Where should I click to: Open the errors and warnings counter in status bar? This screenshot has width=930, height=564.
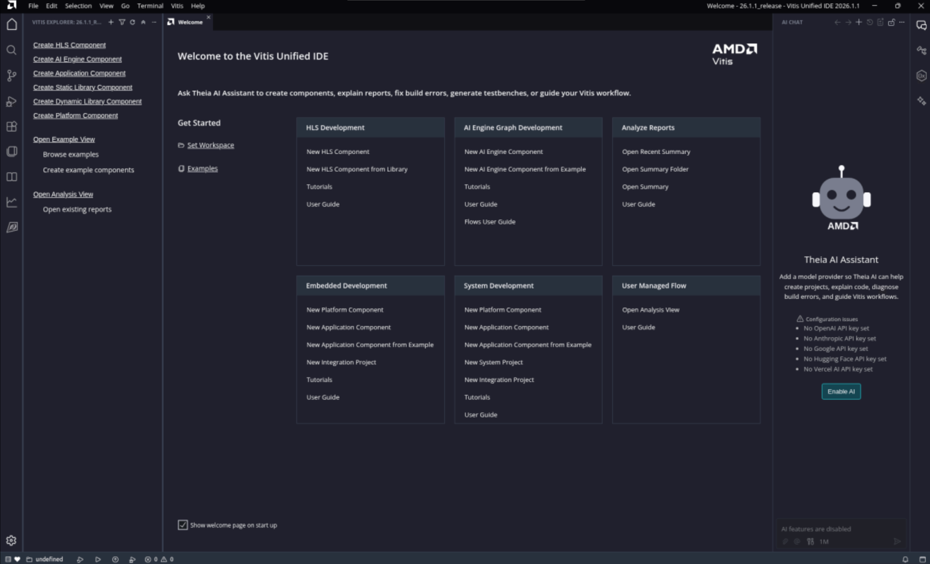[159, 559]
